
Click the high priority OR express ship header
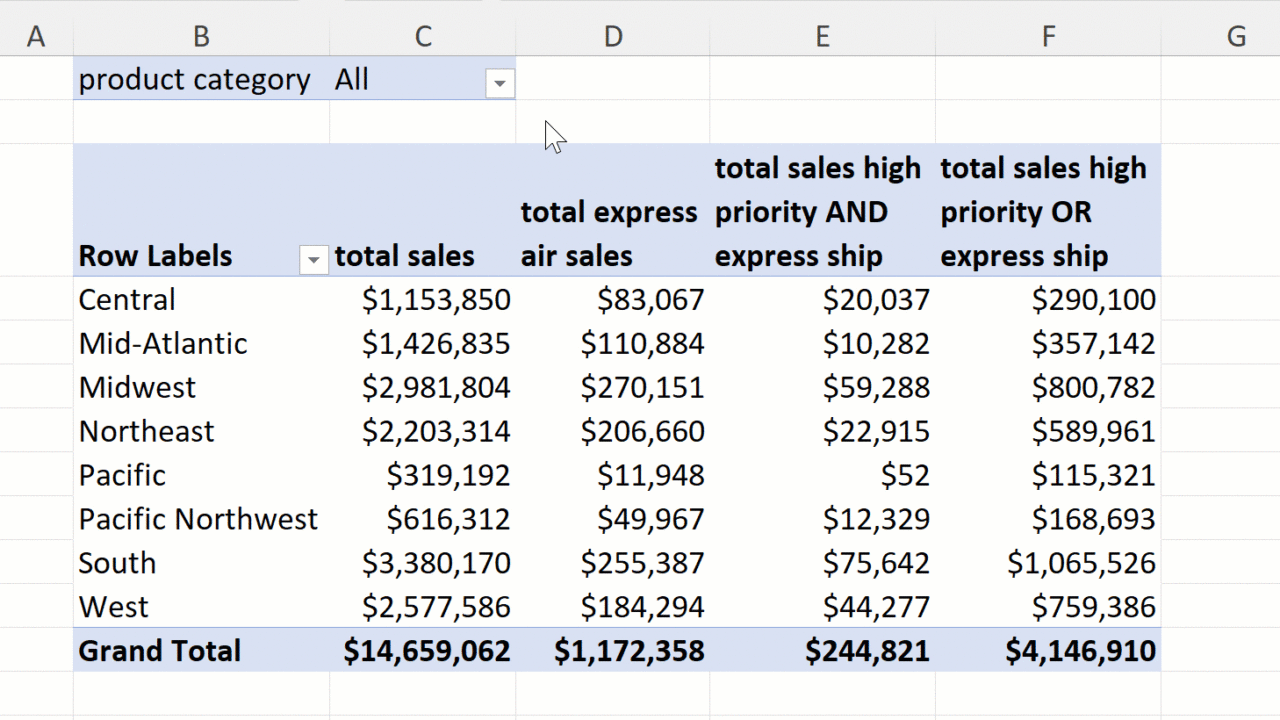(1044, 212)
